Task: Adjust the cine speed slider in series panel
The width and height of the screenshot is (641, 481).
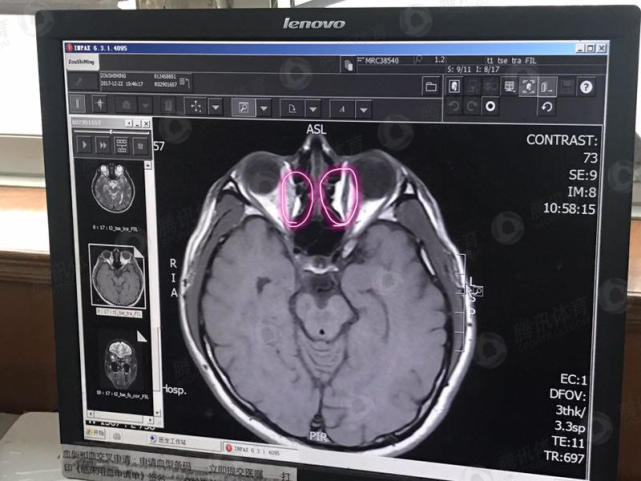Action: (111, 132)
